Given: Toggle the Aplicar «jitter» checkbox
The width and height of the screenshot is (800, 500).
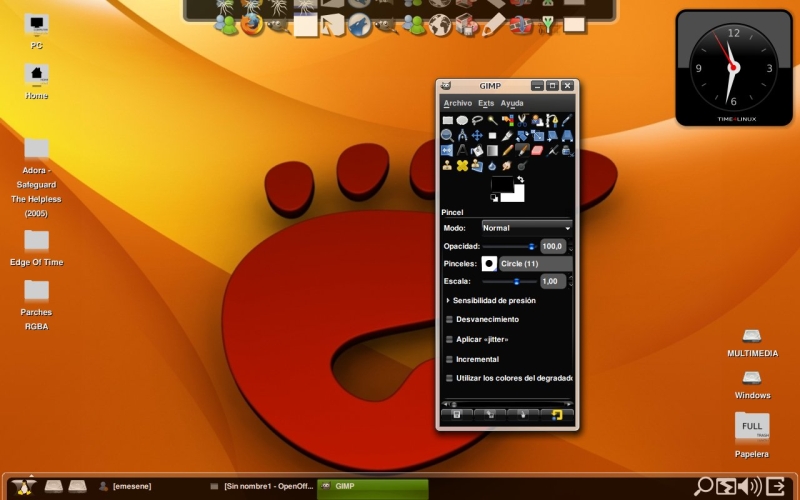Looking at the screenshot, I should tap(449, 339).
